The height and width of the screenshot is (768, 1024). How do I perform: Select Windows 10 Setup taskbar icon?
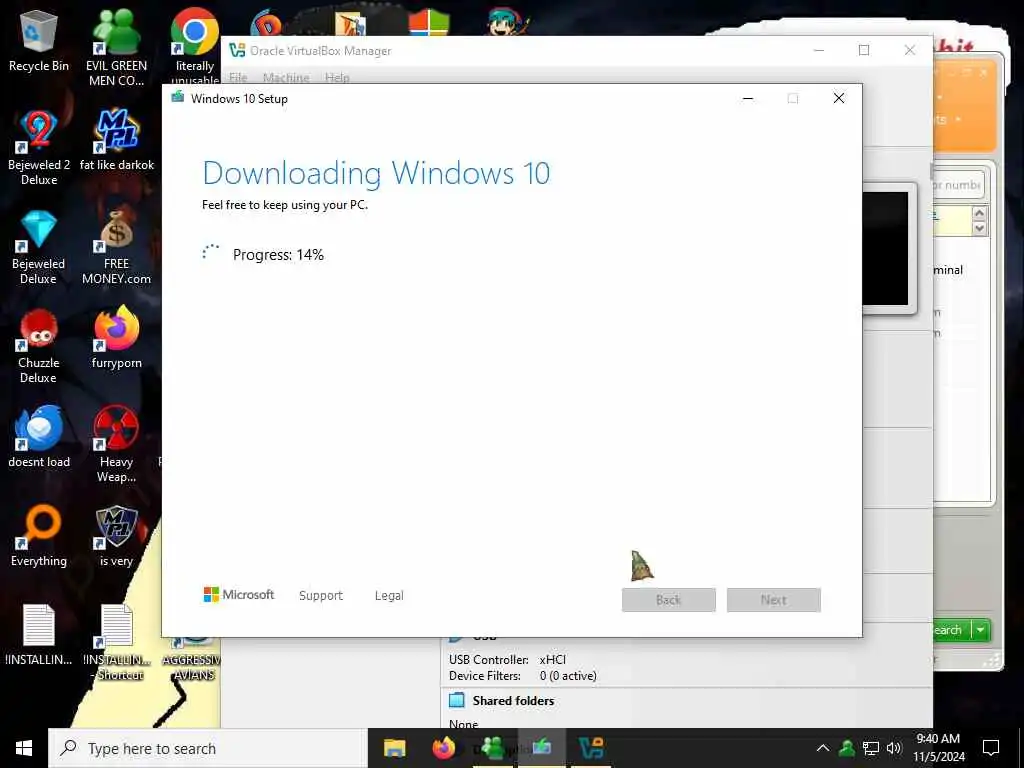542,748
